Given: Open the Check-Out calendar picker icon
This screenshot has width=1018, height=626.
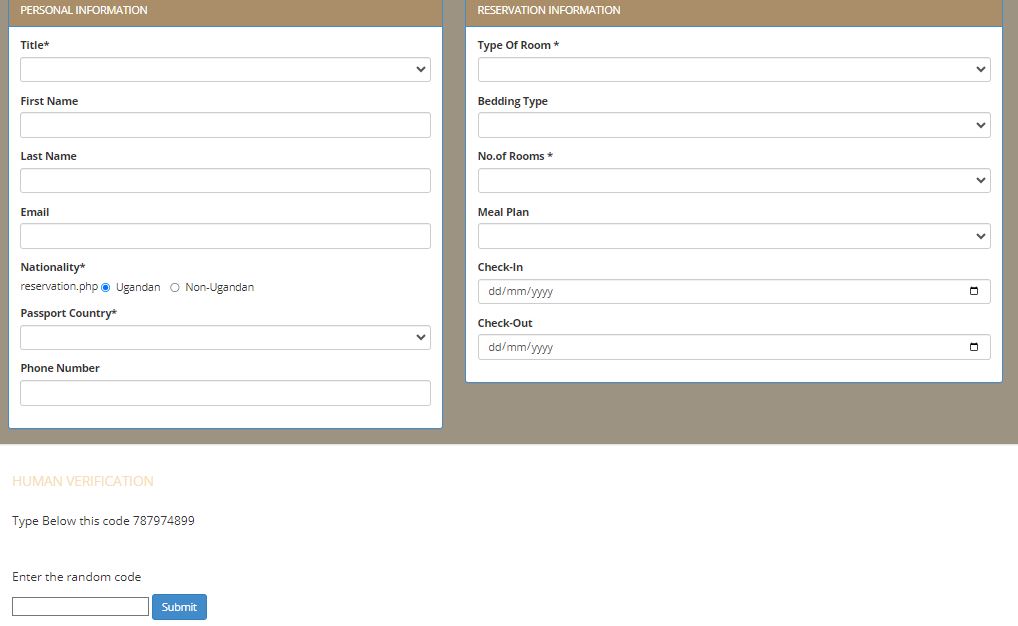Looking at the screenshot, I should [x=974, y=348].
